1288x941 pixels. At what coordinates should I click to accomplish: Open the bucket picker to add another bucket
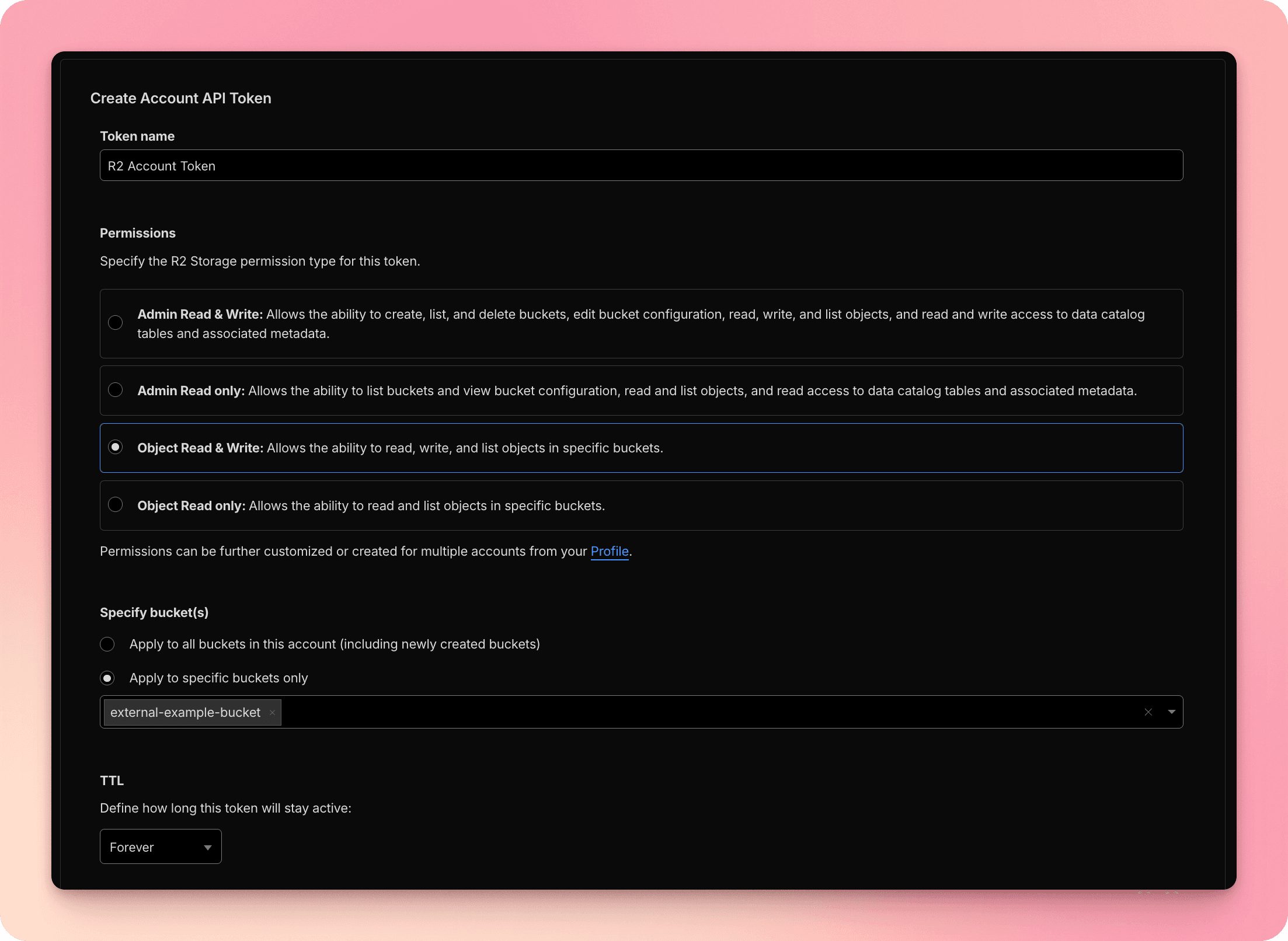coord(701,712)
